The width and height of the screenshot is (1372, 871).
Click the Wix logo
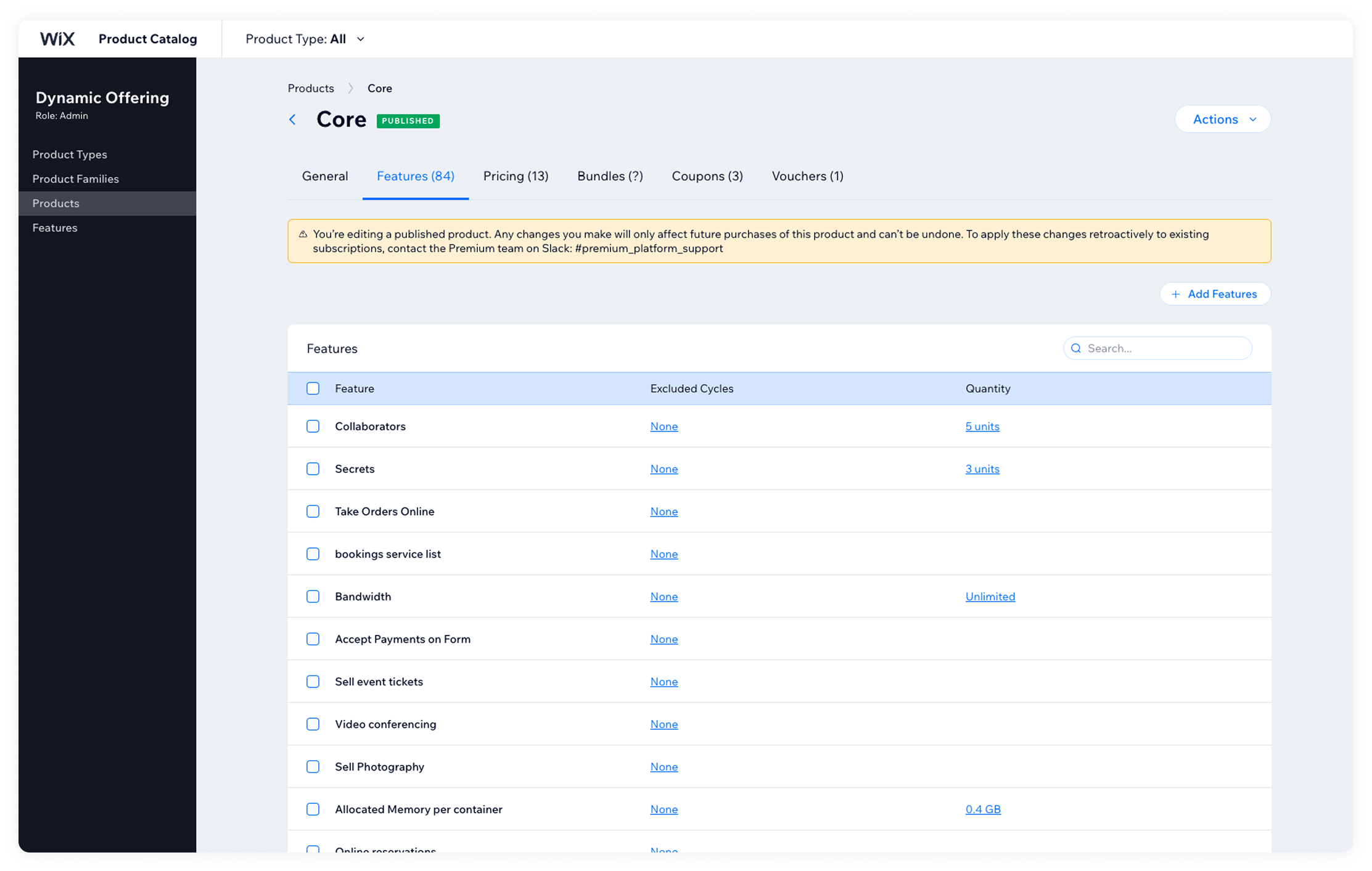(x=57, y=39)
